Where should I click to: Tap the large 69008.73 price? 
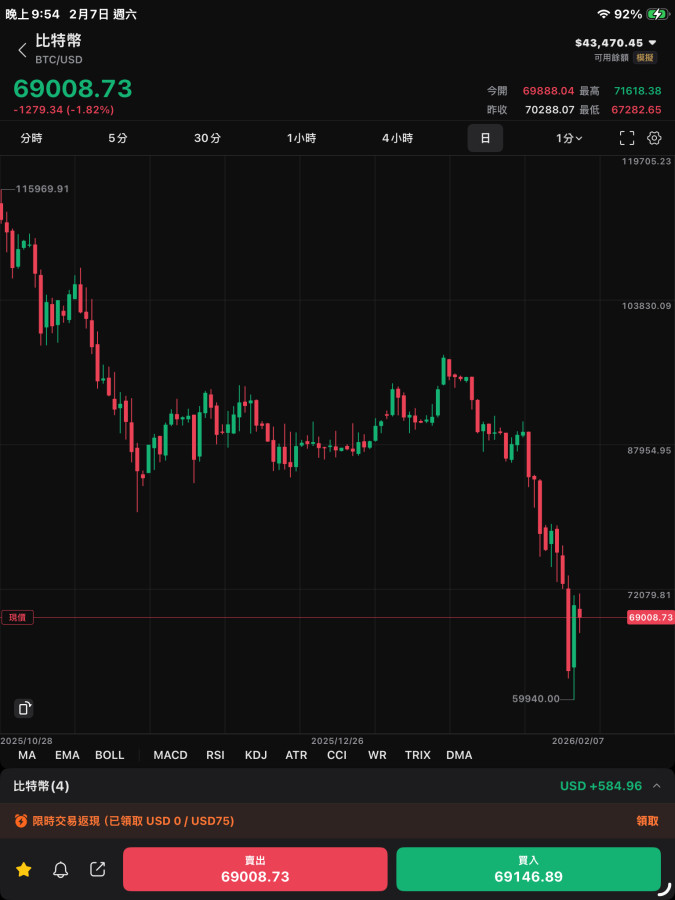tap(73, 88)
